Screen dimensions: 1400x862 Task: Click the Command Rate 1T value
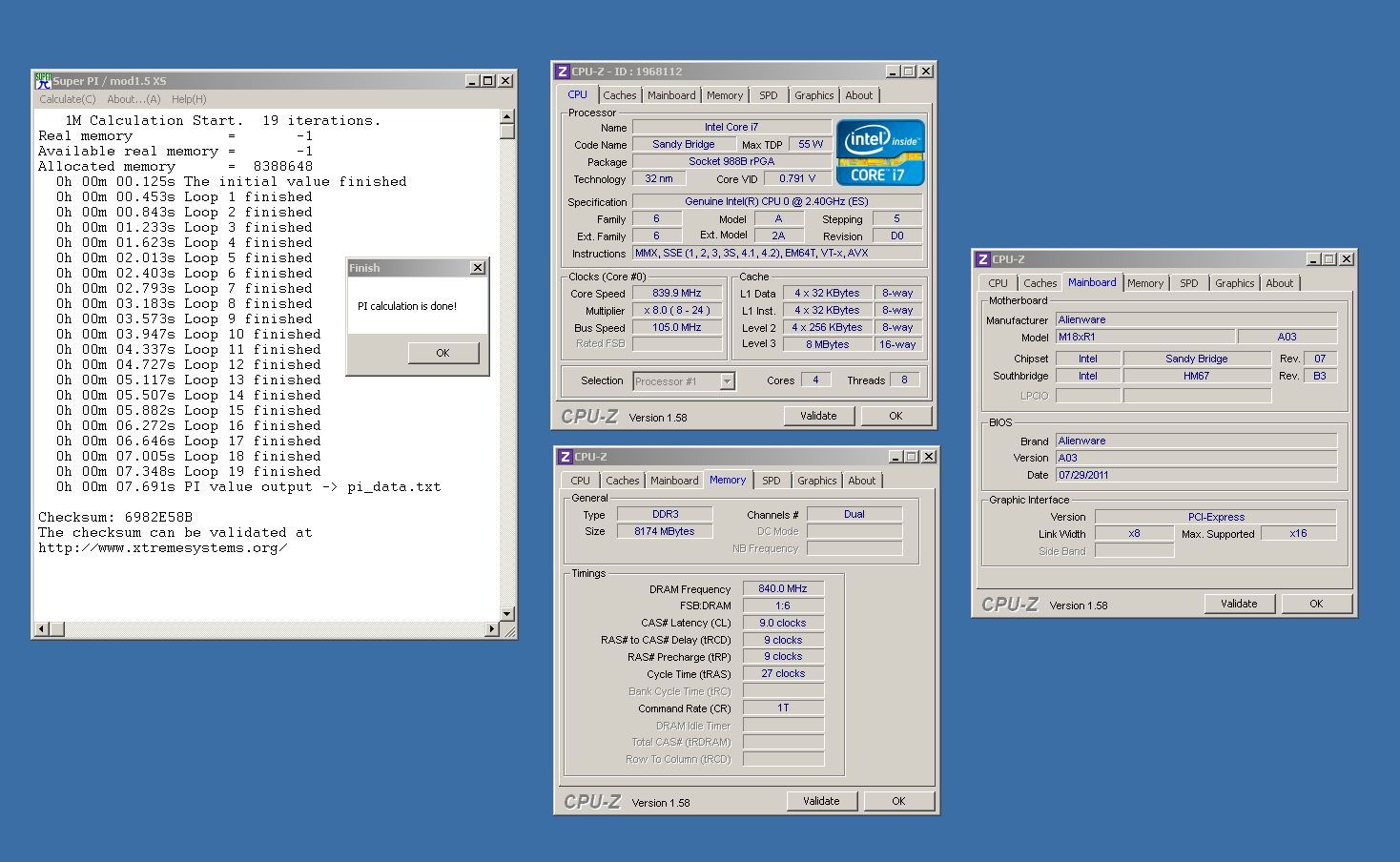(783, 708)
